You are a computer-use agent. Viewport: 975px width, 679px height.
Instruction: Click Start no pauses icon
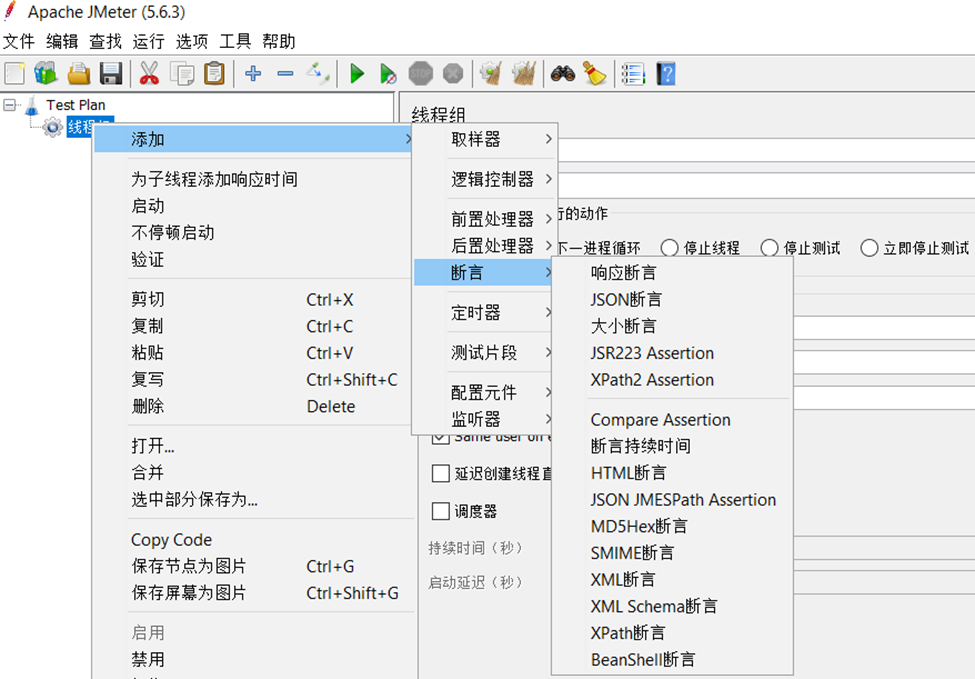[389, 73]
